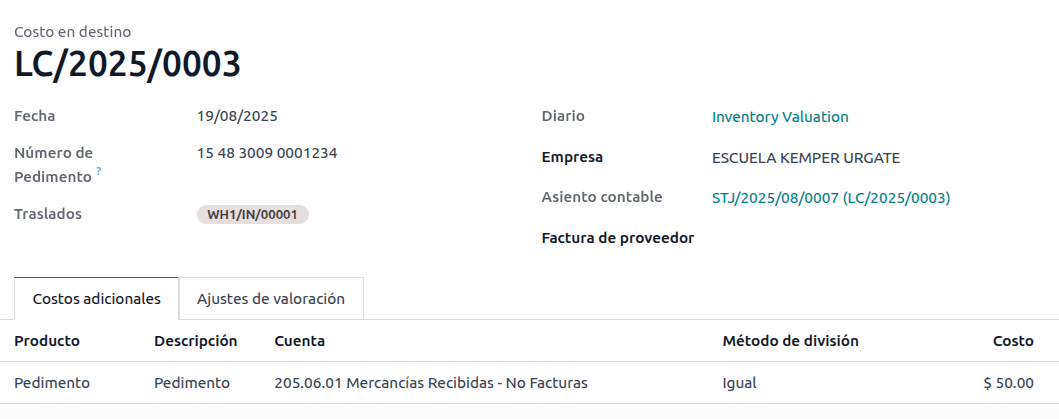Edit the $ 50.00 cost cell

tap(1008, 383)
